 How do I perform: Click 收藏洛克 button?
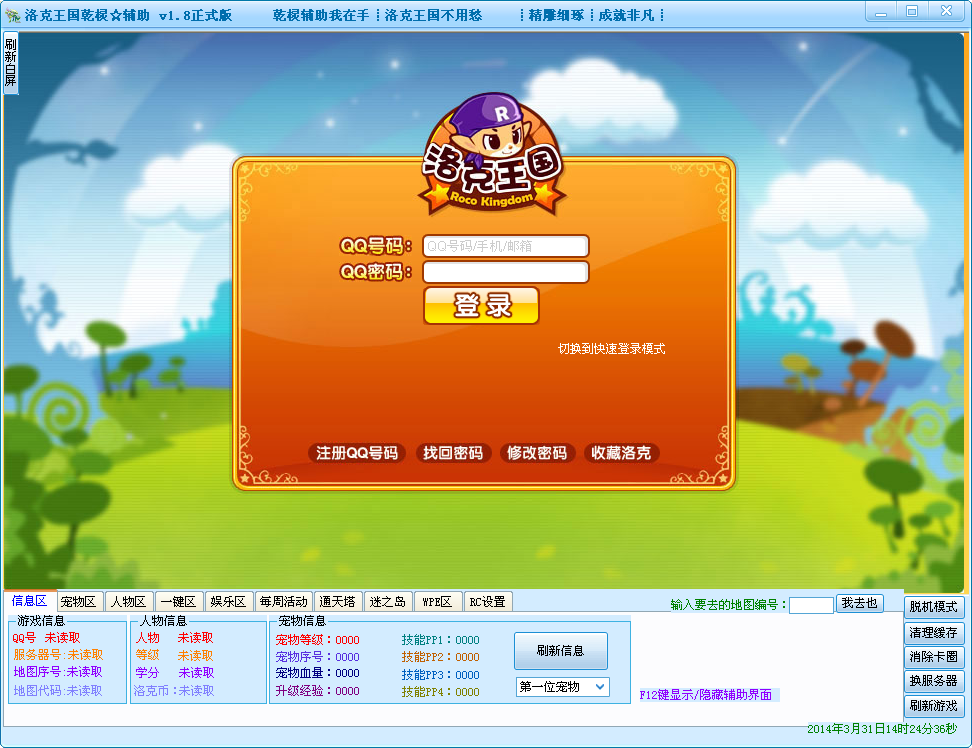coord(621,453)
